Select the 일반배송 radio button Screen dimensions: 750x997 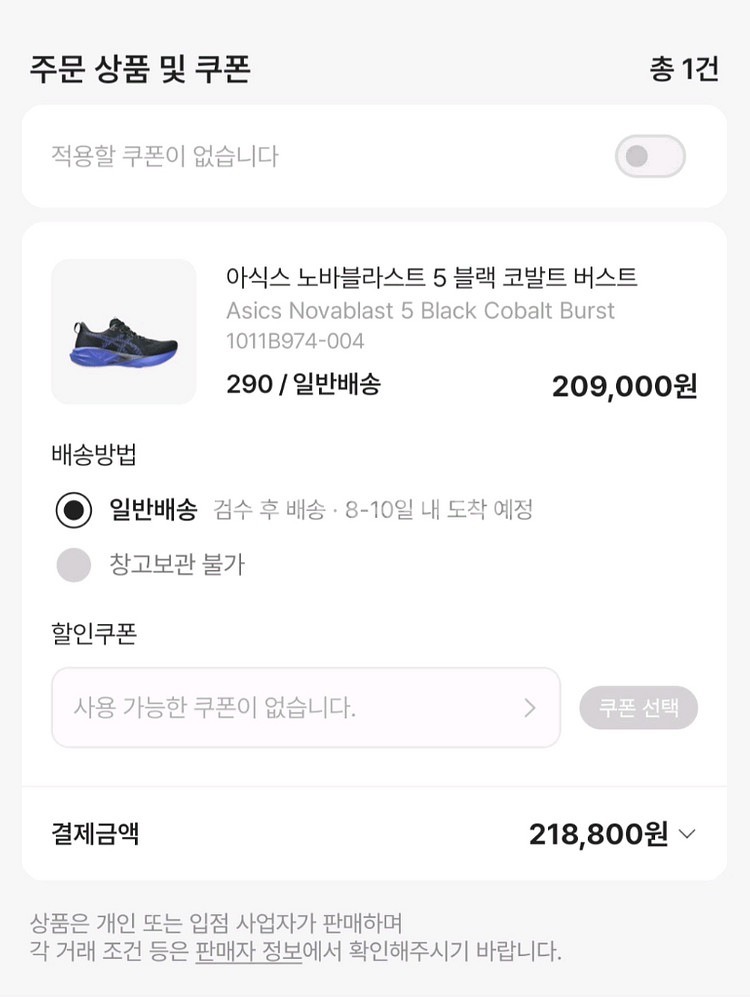pos(73,510)
